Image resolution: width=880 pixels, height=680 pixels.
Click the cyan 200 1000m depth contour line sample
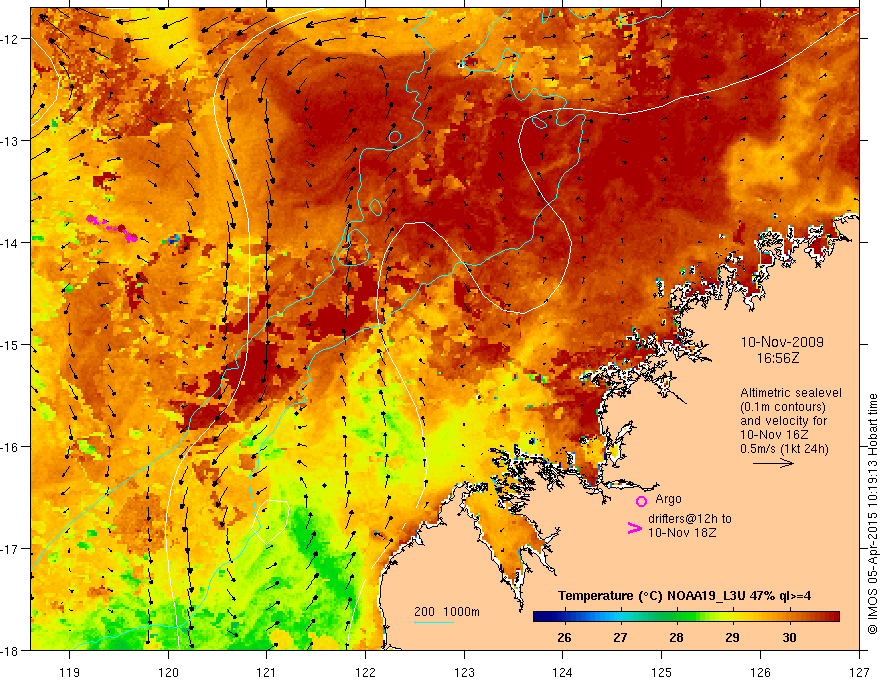click(x=434, y=622)
